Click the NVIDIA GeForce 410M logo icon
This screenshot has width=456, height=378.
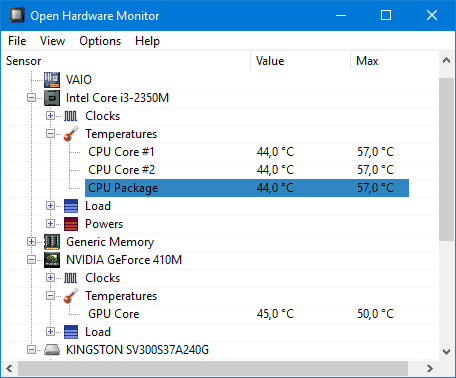pos(52,260)
